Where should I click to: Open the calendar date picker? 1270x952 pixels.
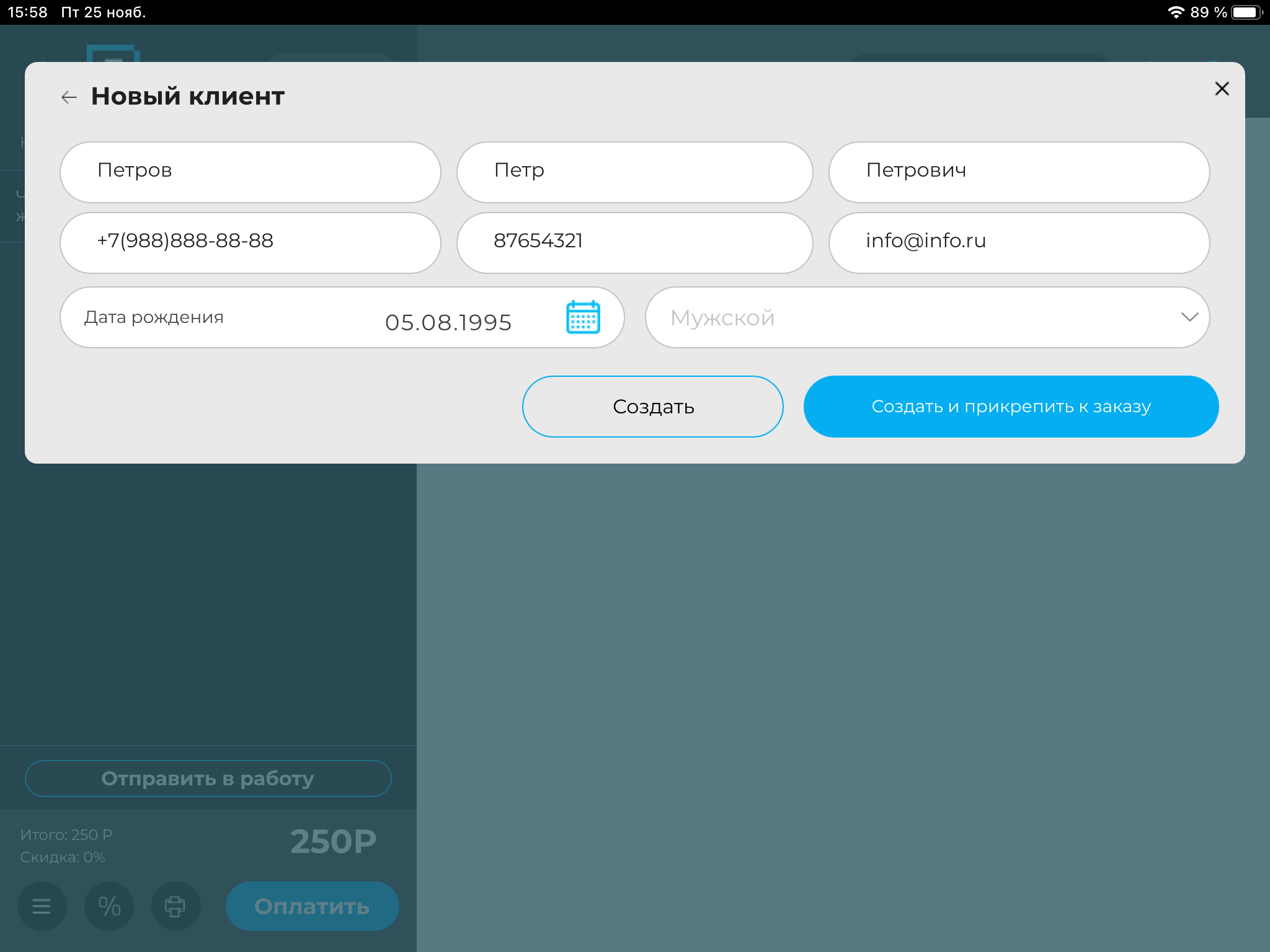(x=582, y=317)
